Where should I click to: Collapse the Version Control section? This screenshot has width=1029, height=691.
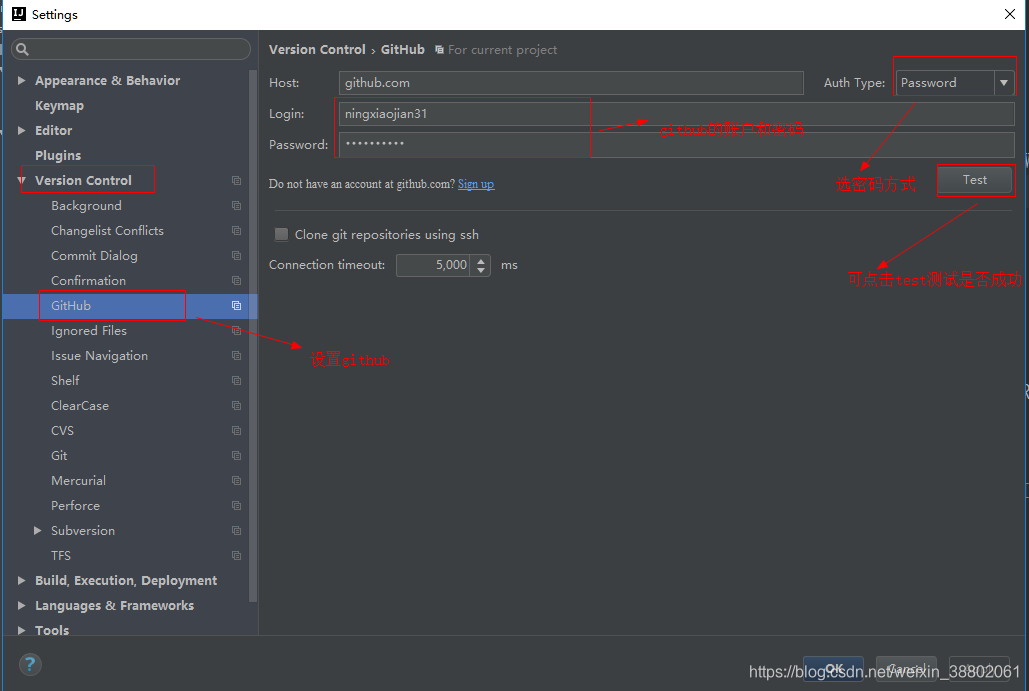(x=22, y=180)
